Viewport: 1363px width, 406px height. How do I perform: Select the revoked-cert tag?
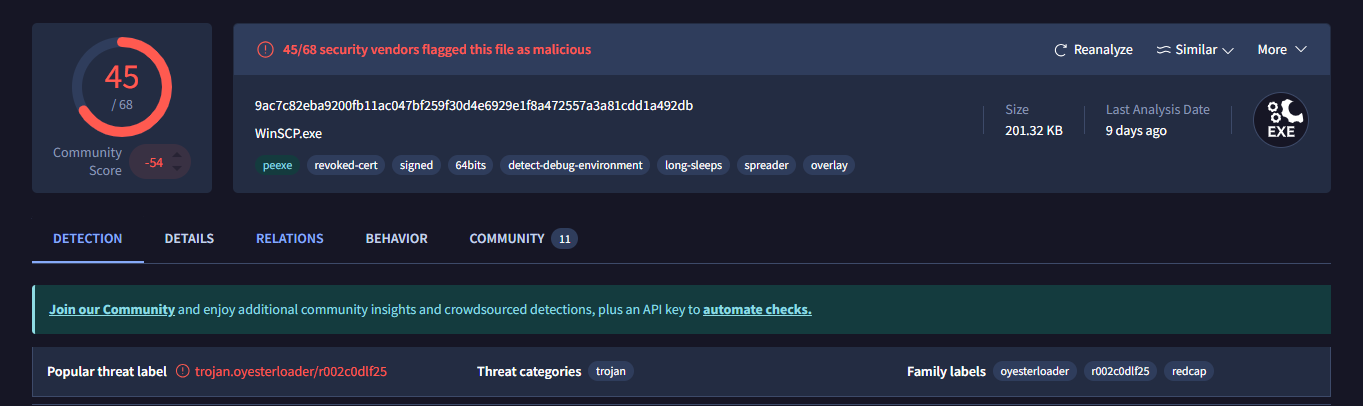tap(345, 165)
